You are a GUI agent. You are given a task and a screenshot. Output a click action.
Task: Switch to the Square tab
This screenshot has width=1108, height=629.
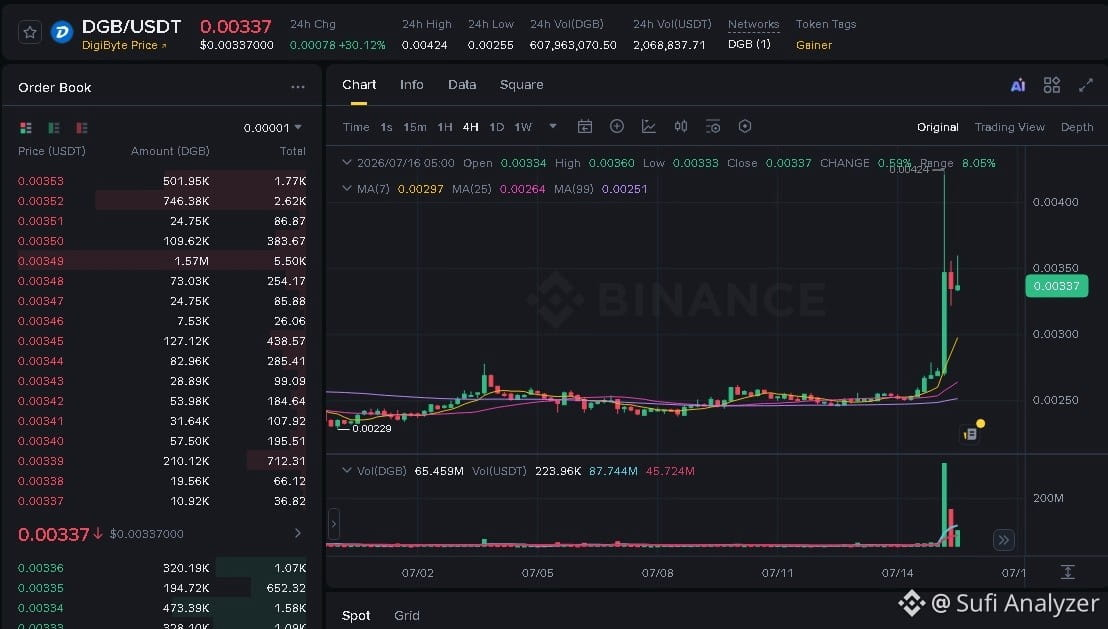click(521, 85)
